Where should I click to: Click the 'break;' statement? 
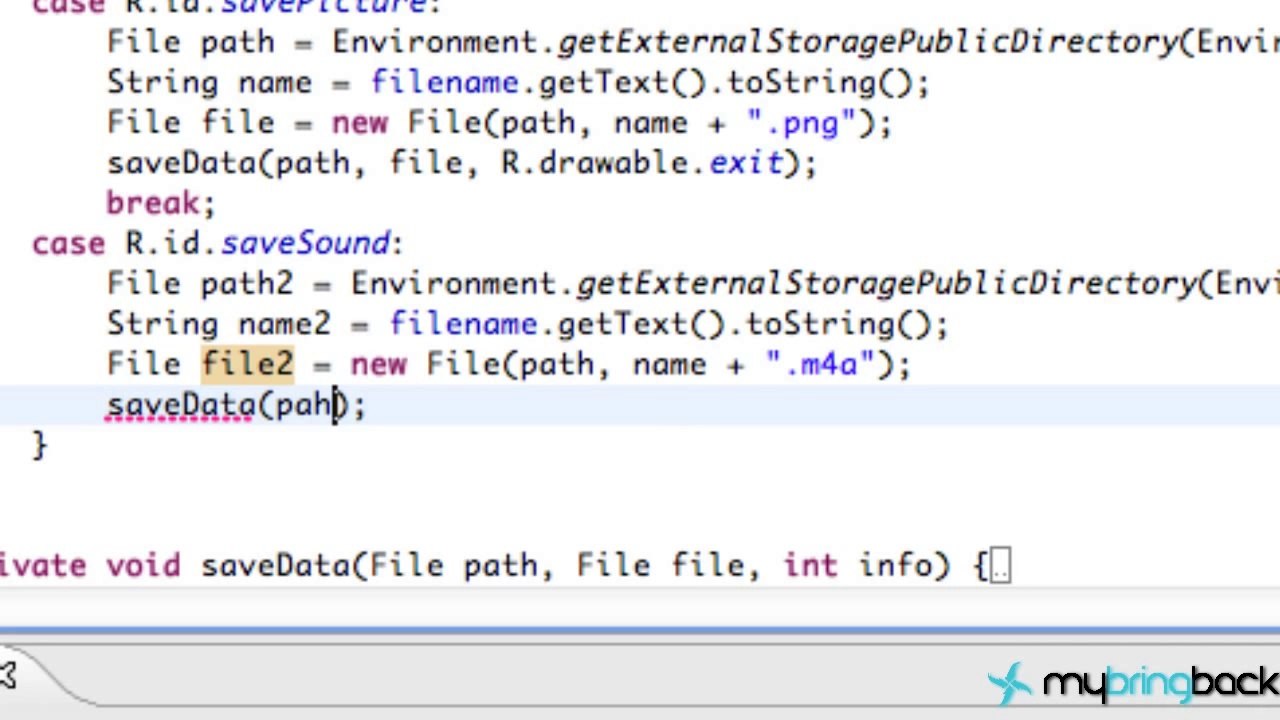click(x=161, y=203)
